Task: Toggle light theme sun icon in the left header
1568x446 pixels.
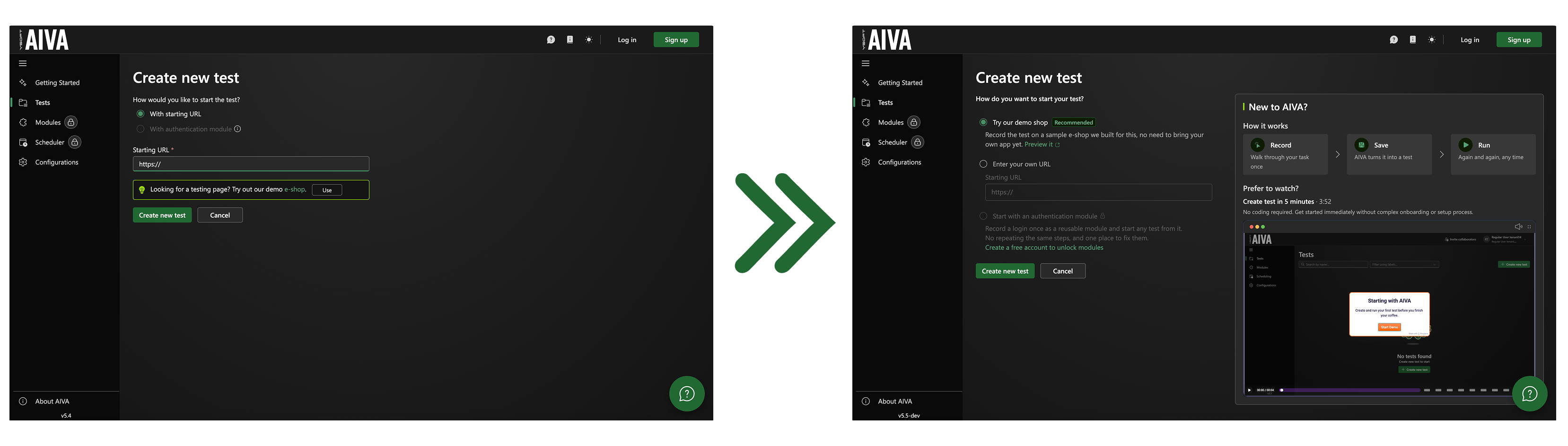Action: click(588, 40)
